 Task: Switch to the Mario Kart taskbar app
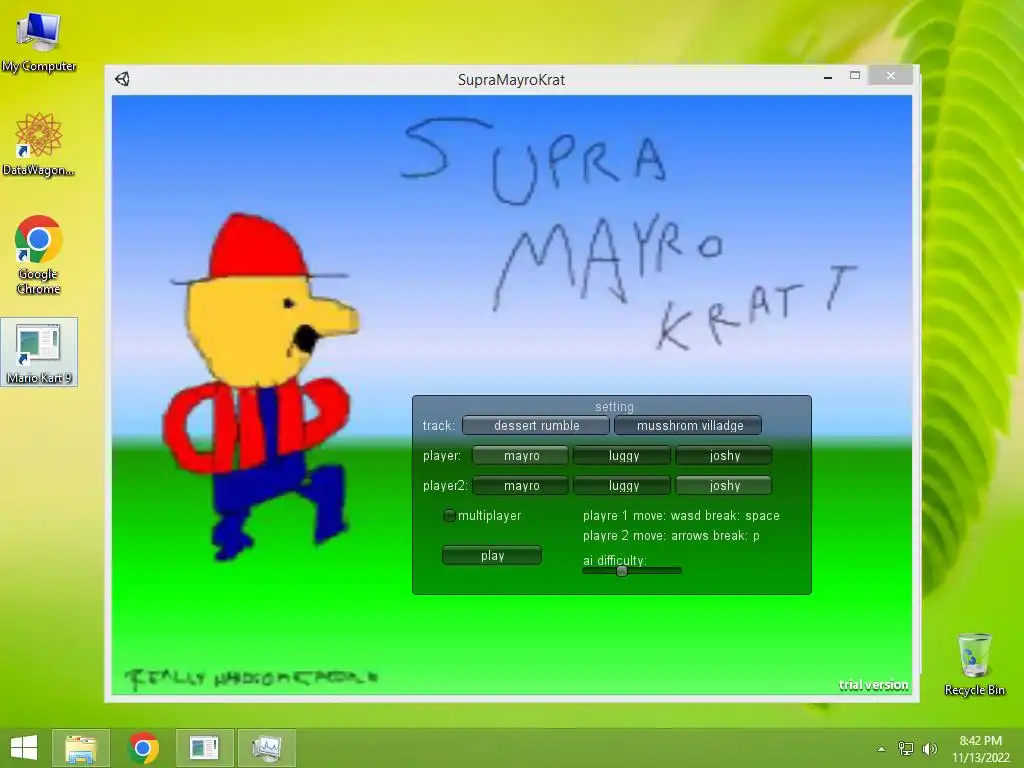coord(204,748)
